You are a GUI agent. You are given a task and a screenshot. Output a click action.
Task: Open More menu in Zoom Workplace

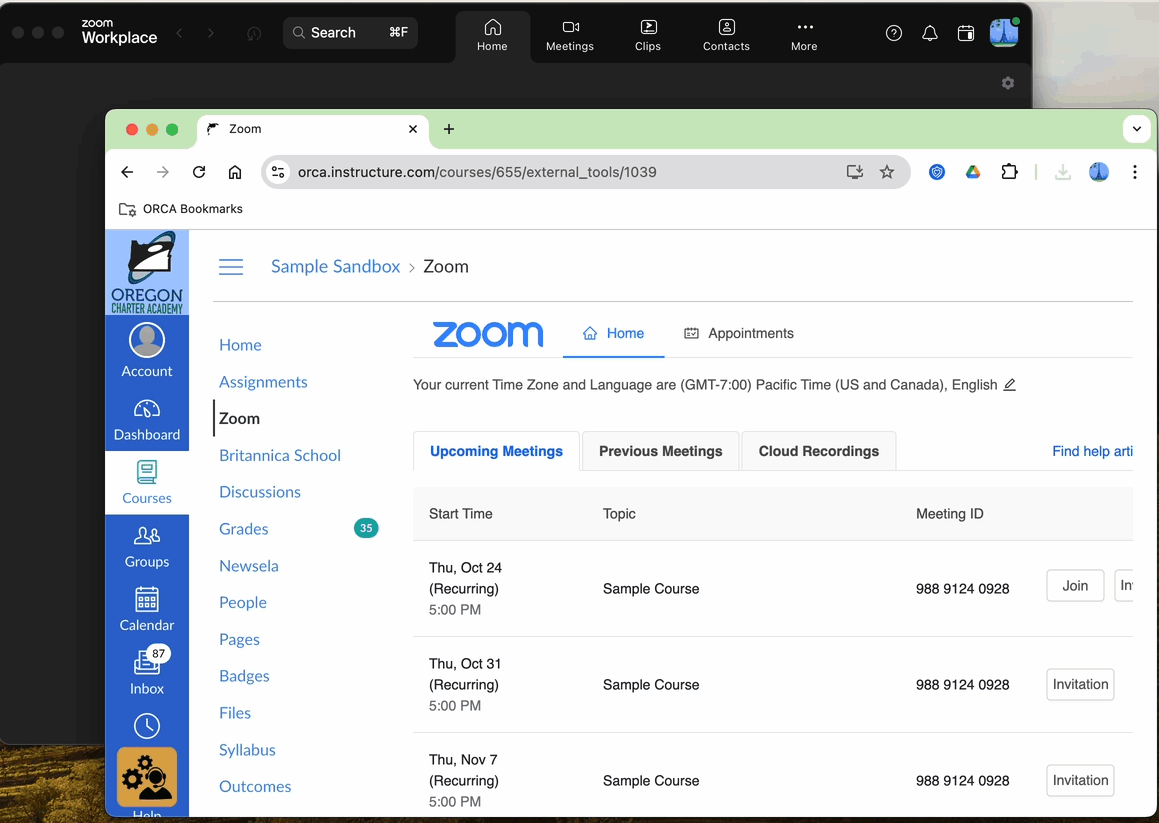click(804, 35)
